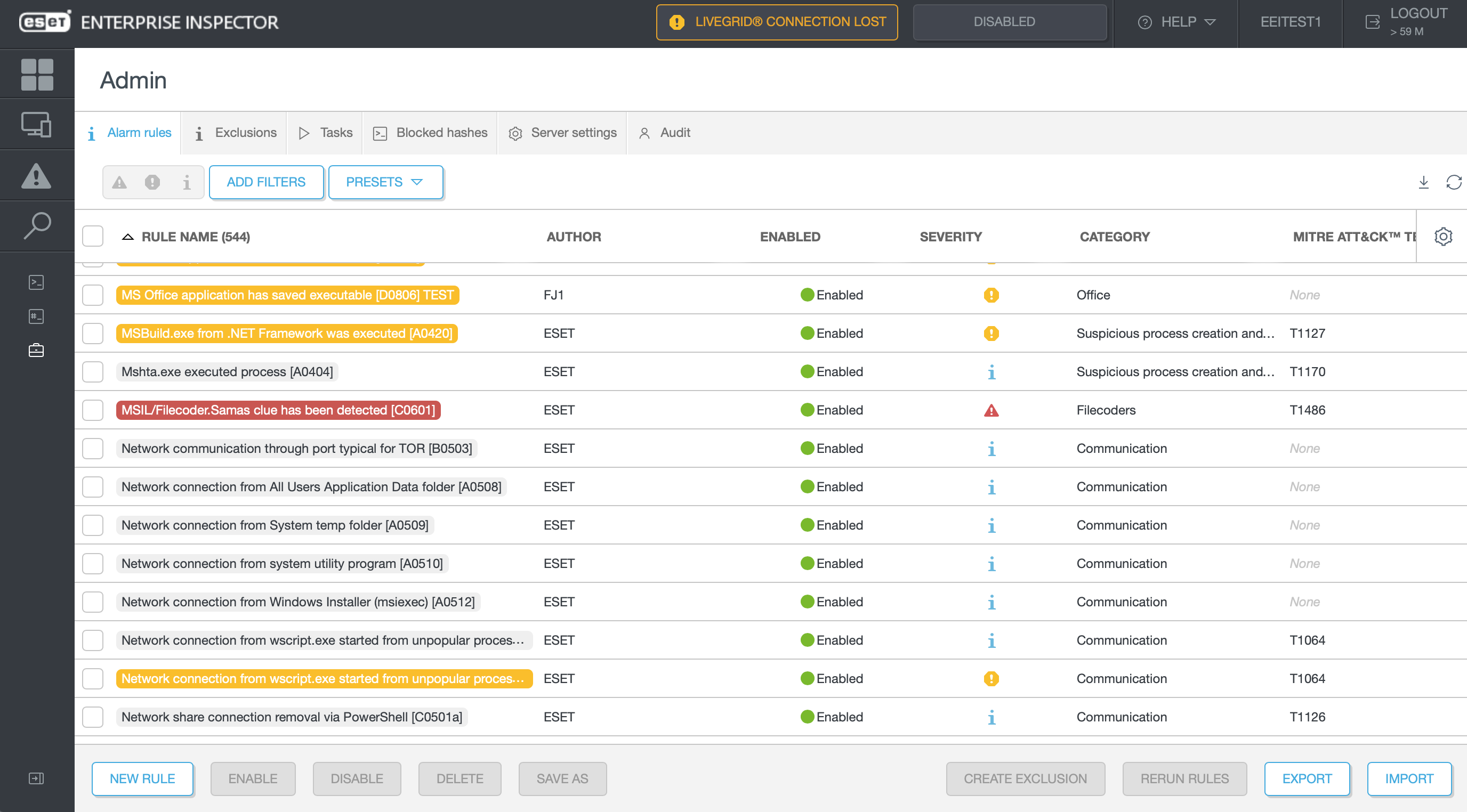Click the info severity icon for TOR port row

(992, 449)
